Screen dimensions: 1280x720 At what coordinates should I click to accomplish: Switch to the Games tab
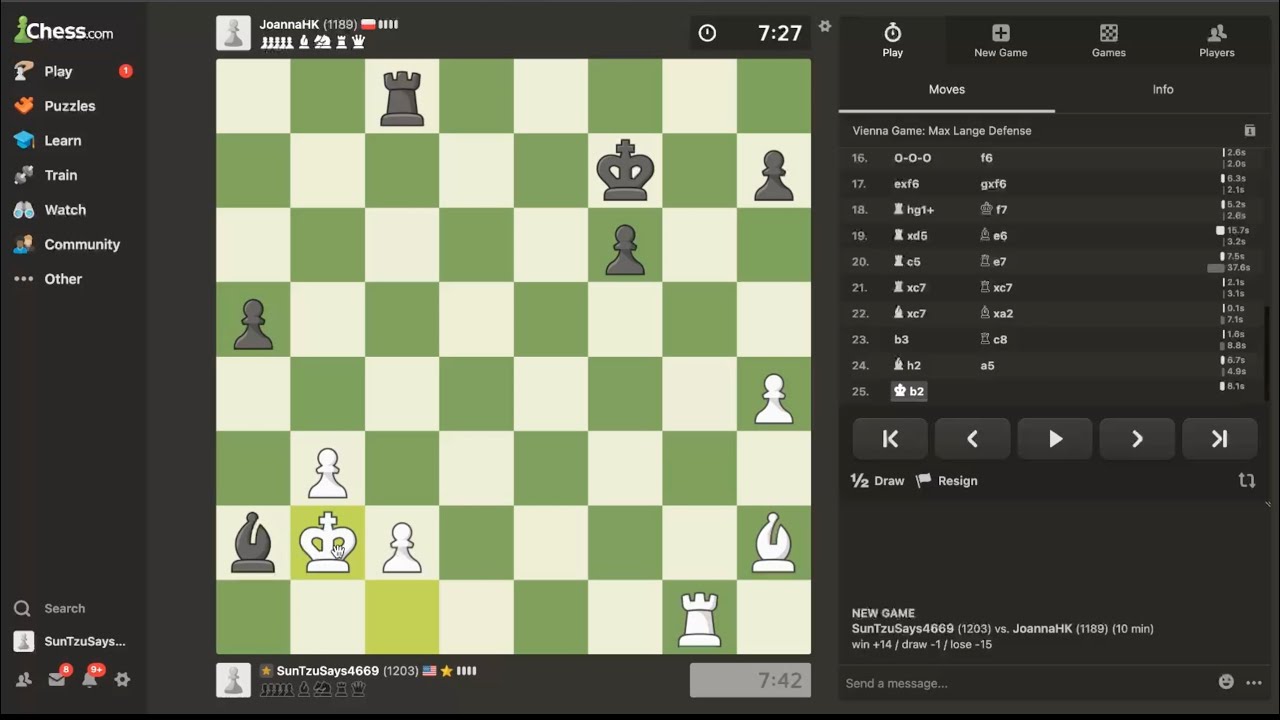click(1109, 41)
